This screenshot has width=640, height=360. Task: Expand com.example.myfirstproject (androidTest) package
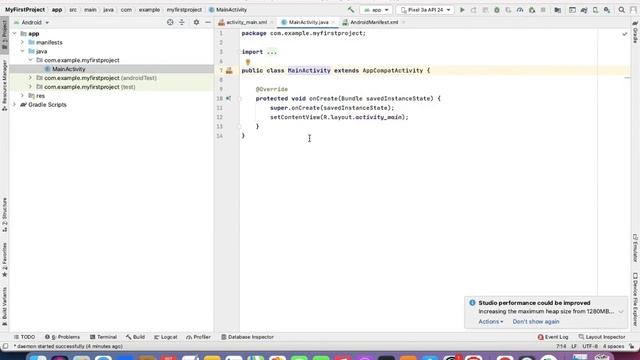click(30, 78)
